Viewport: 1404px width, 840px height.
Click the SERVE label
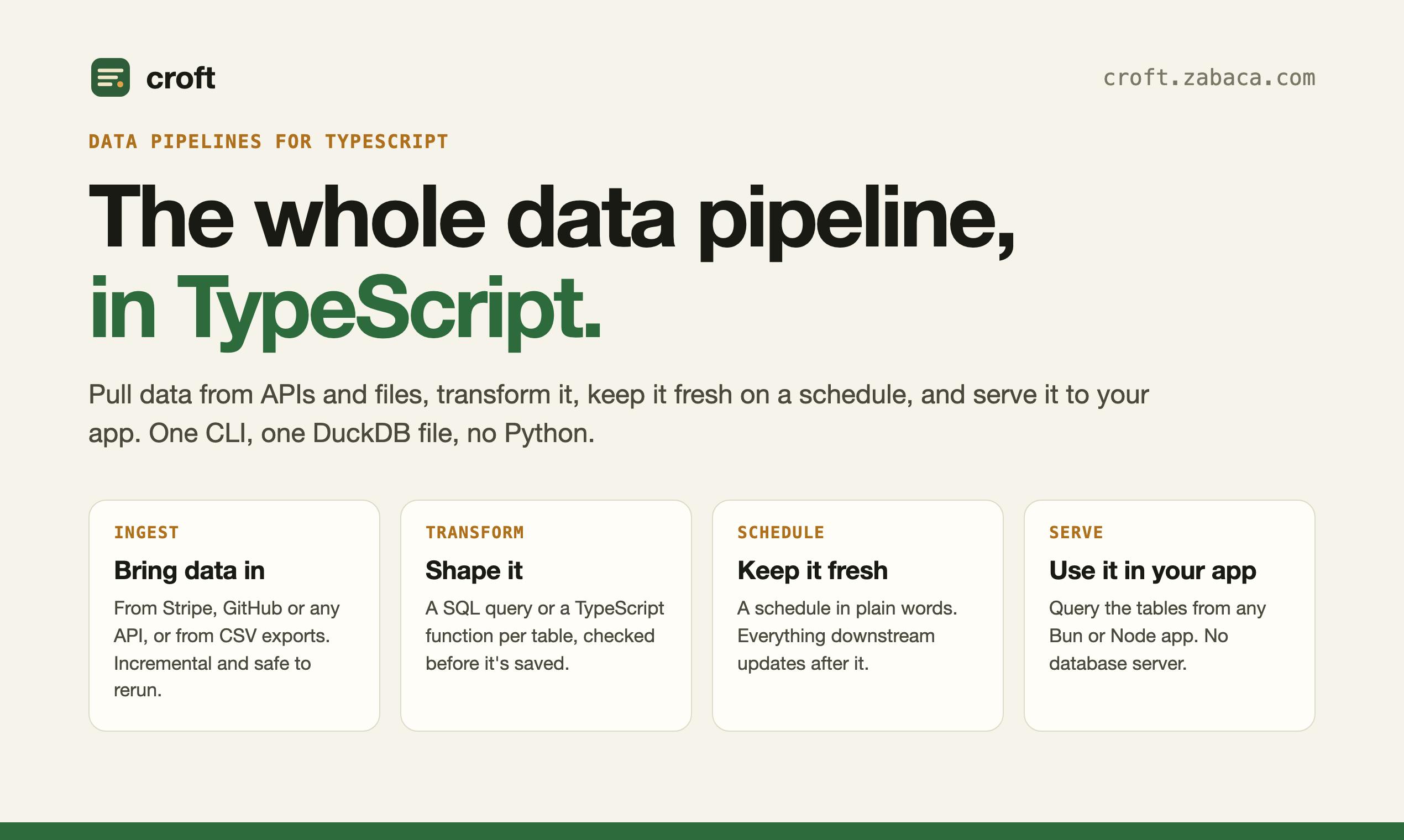(1076, 532)
